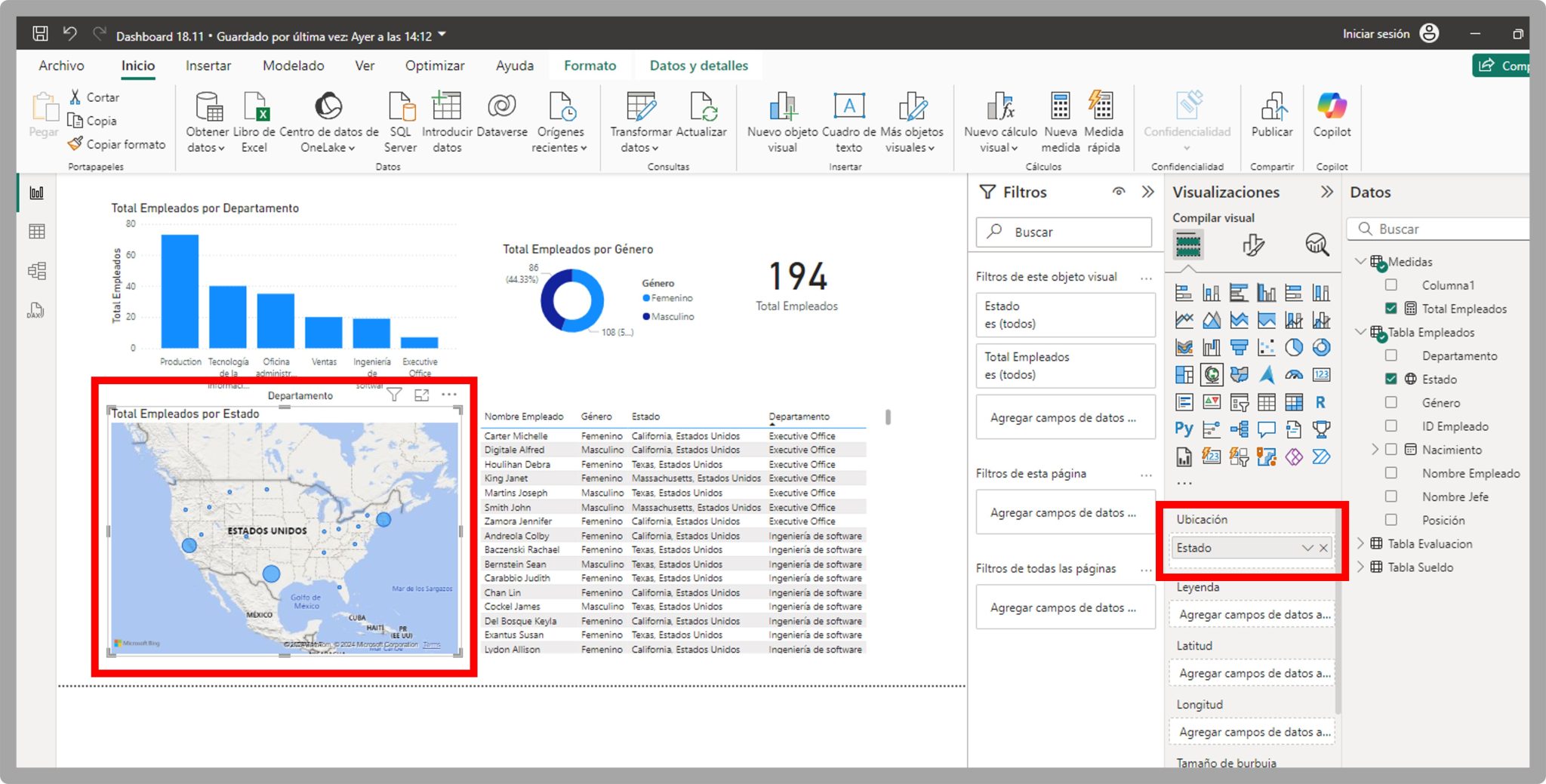The width and height of the screenshot is (1546, 784).
Task: Select the treemap visualization icon
Action: [1184, 374]
